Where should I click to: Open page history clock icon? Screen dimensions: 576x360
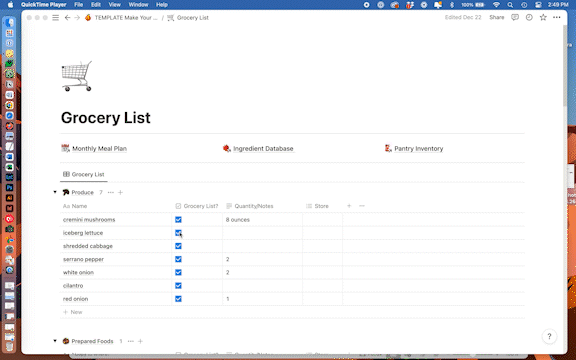click(x=529, y=17)
